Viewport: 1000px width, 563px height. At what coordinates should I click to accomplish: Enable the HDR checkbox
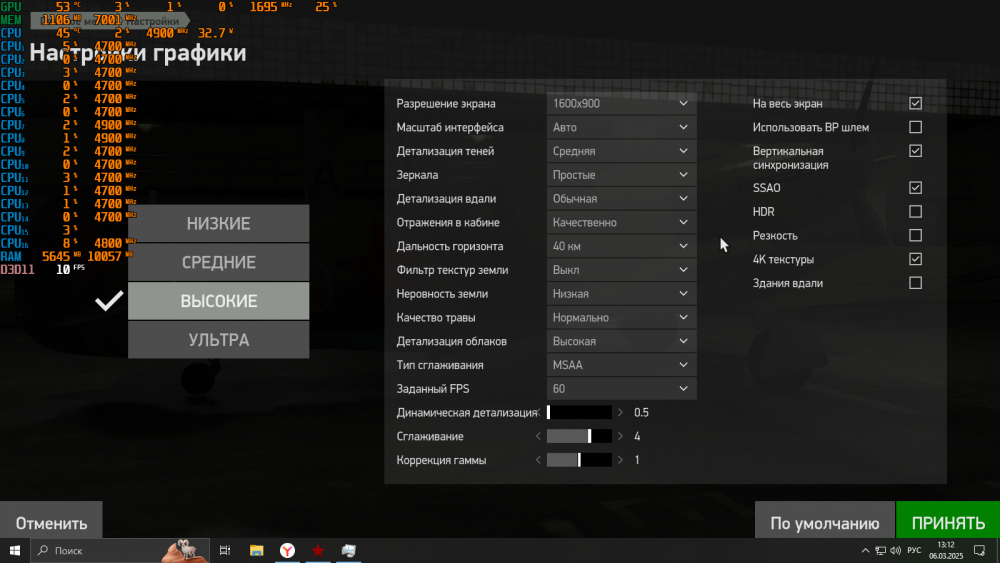(x=915, y=211)
